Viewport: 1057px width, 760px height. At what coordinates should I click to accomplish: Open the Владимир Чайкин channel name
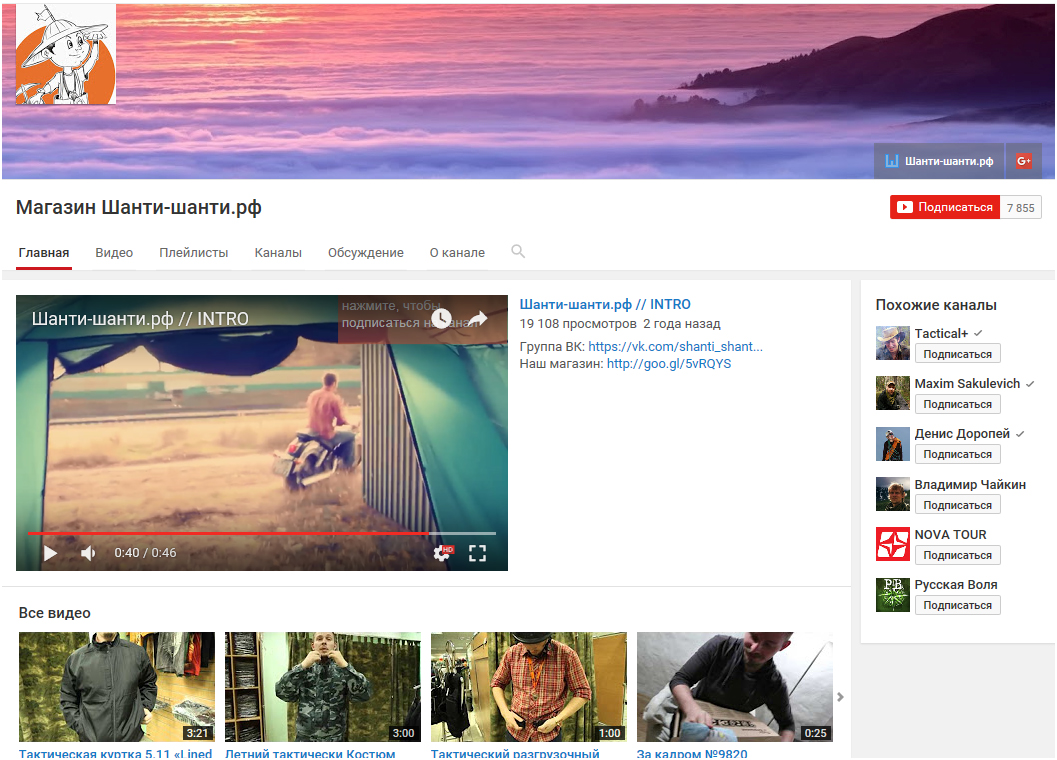[970, 484]
